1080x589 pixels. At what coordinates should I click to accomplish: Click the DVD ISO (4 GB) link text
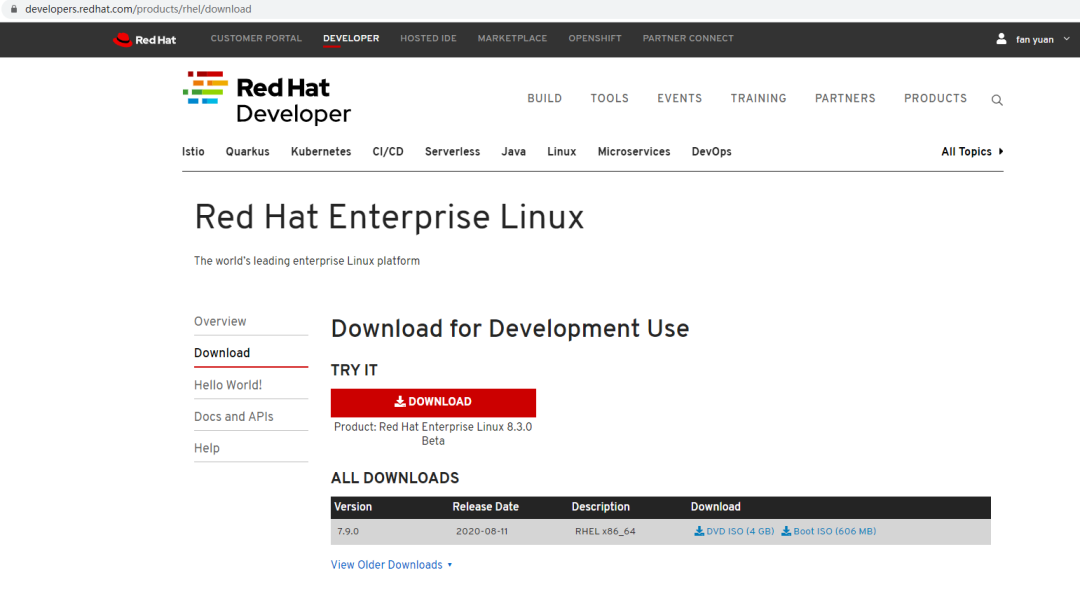coord(740,531)
